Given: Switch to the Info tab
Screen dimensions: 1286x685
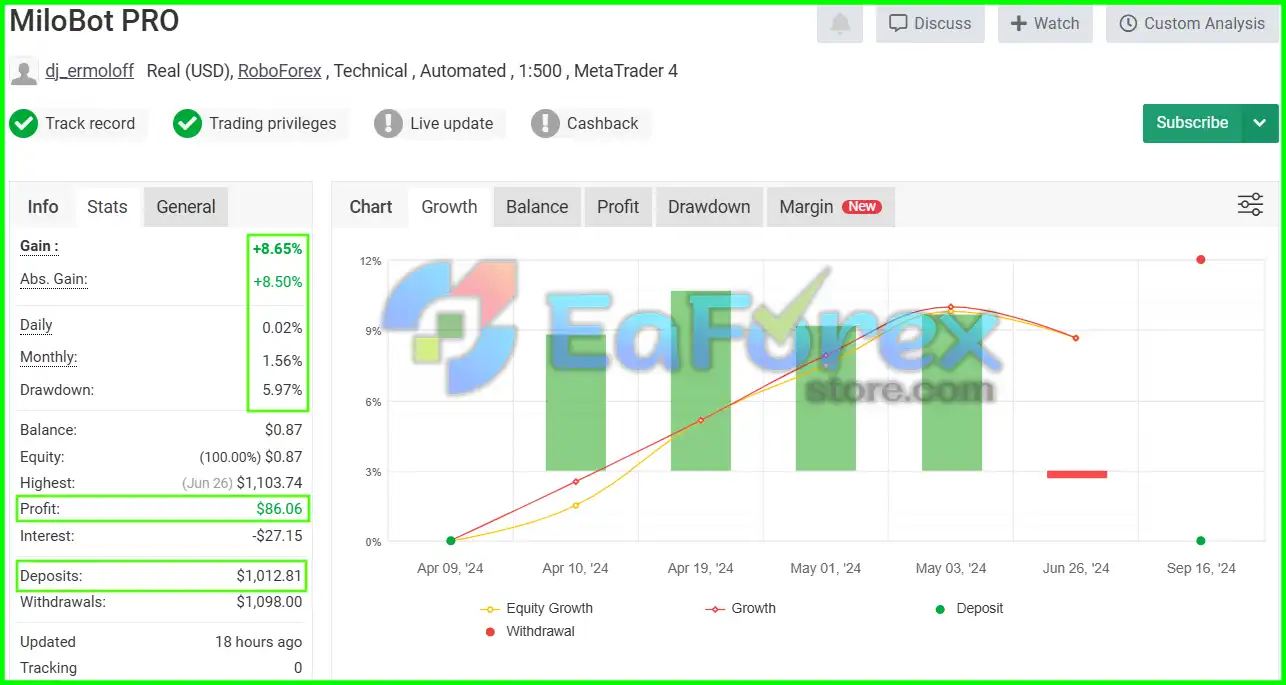Looking at the screenshot, I should pos(43,207).
